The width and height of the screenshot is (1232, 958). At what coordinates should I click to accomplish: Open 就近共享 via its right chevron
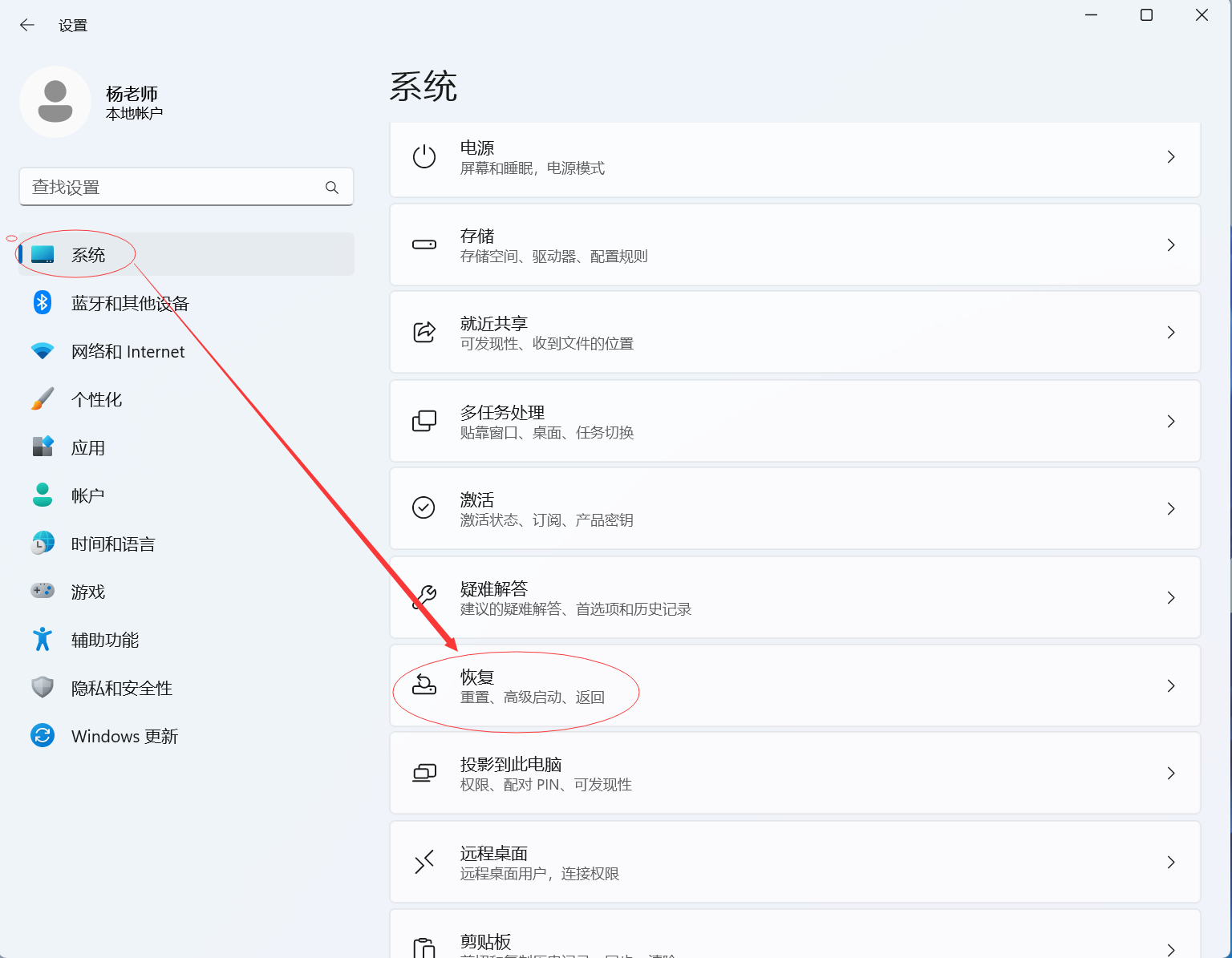1171,332
